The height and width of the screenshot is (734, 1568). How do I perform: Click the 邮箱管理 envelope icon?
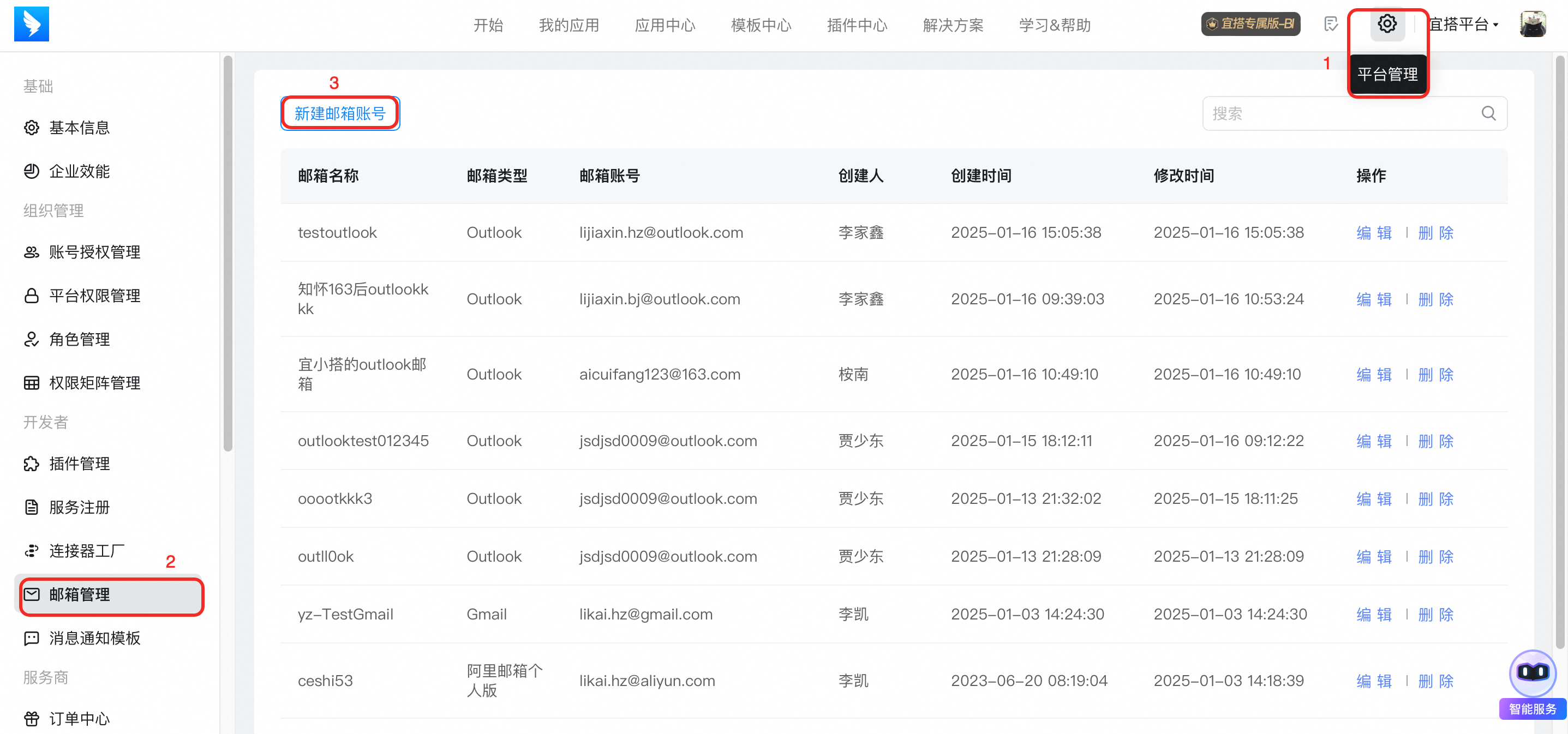[x=32, y=594]
